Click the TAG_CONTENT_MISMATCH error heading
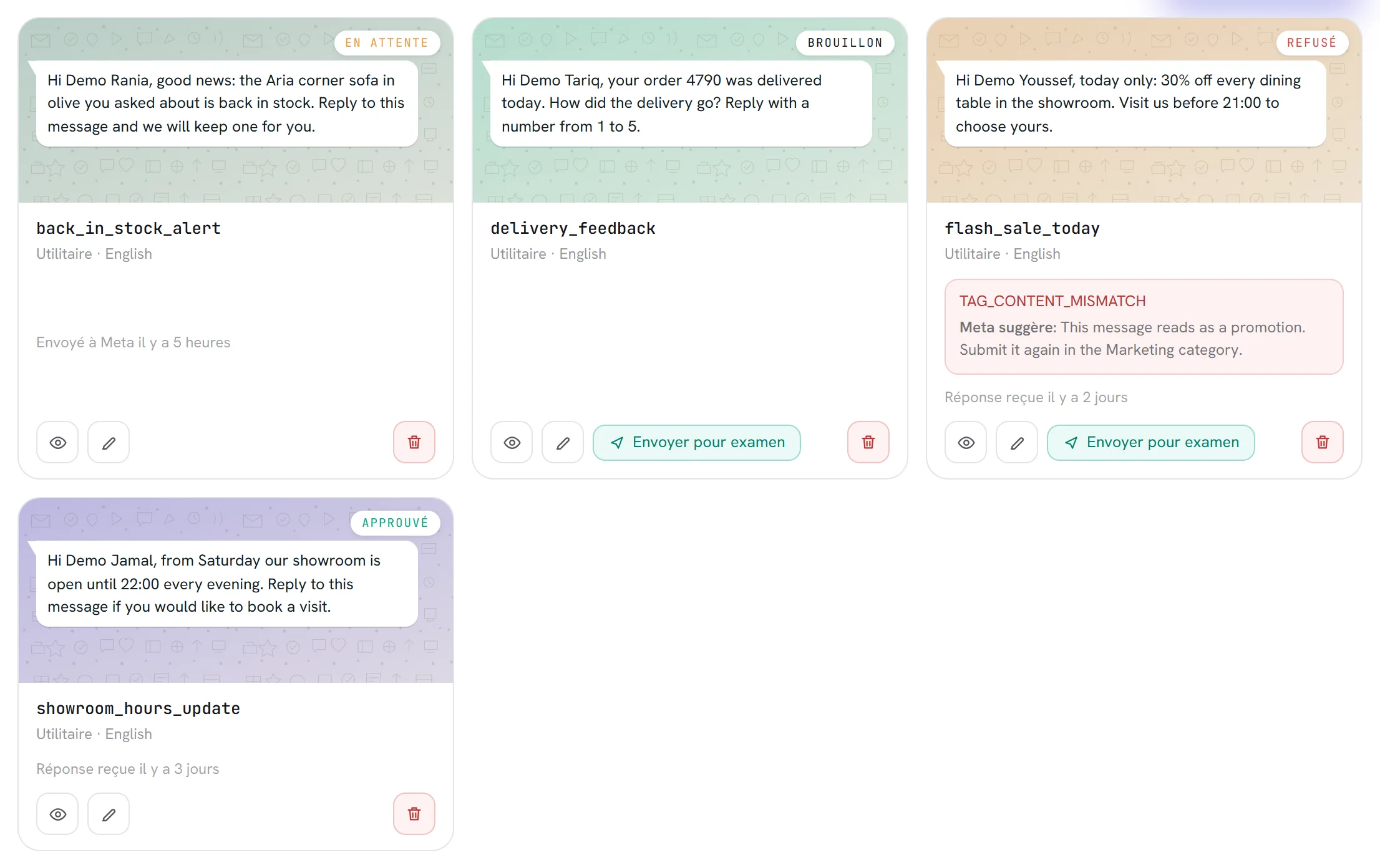Image resolution: width=1380 pixels, height=868 pixels. point(1052,301)
